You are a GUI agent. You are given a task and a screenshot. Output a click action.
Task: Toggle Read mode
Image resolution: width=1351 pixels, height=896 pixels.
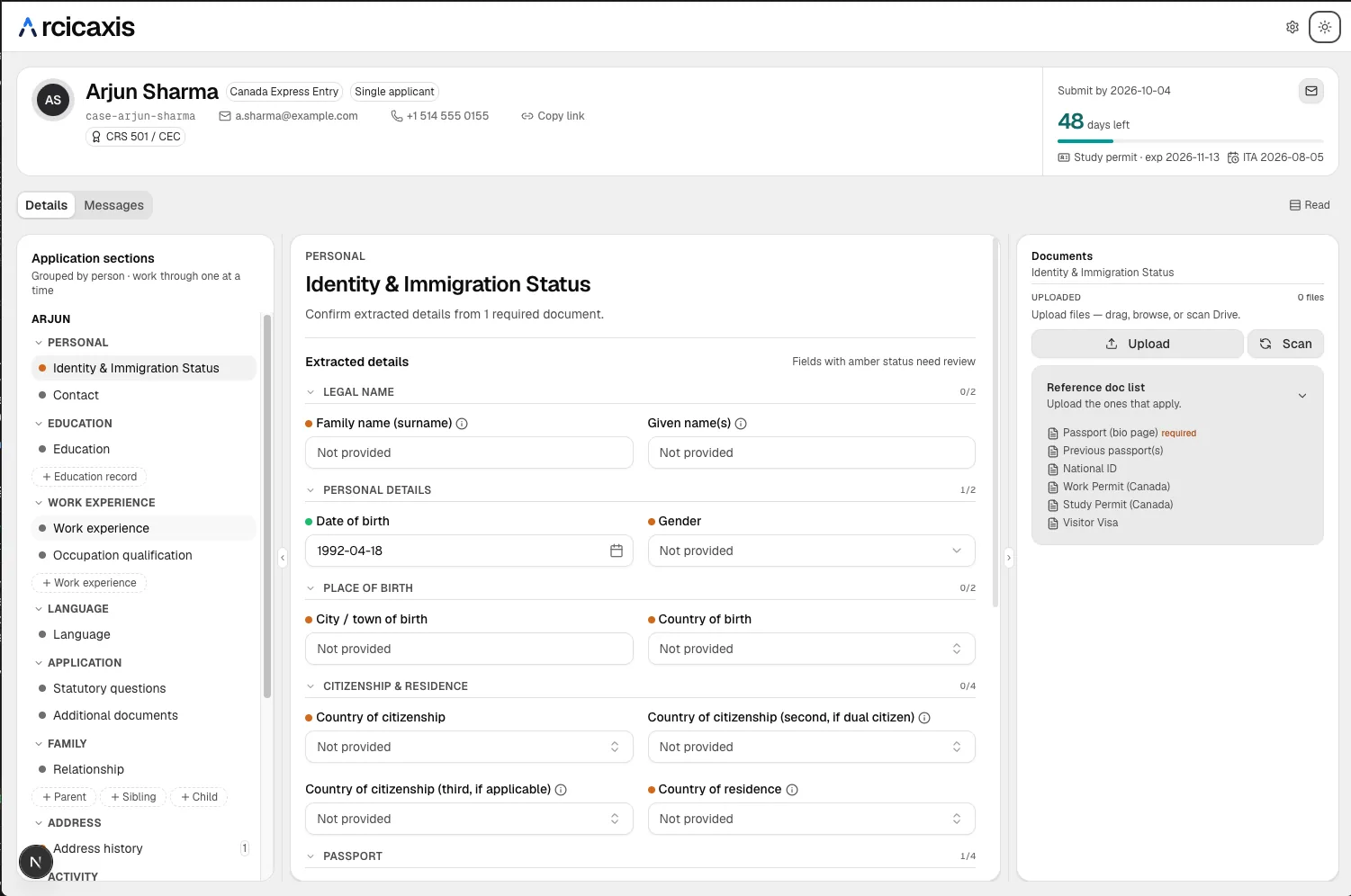pos(1310,205)
